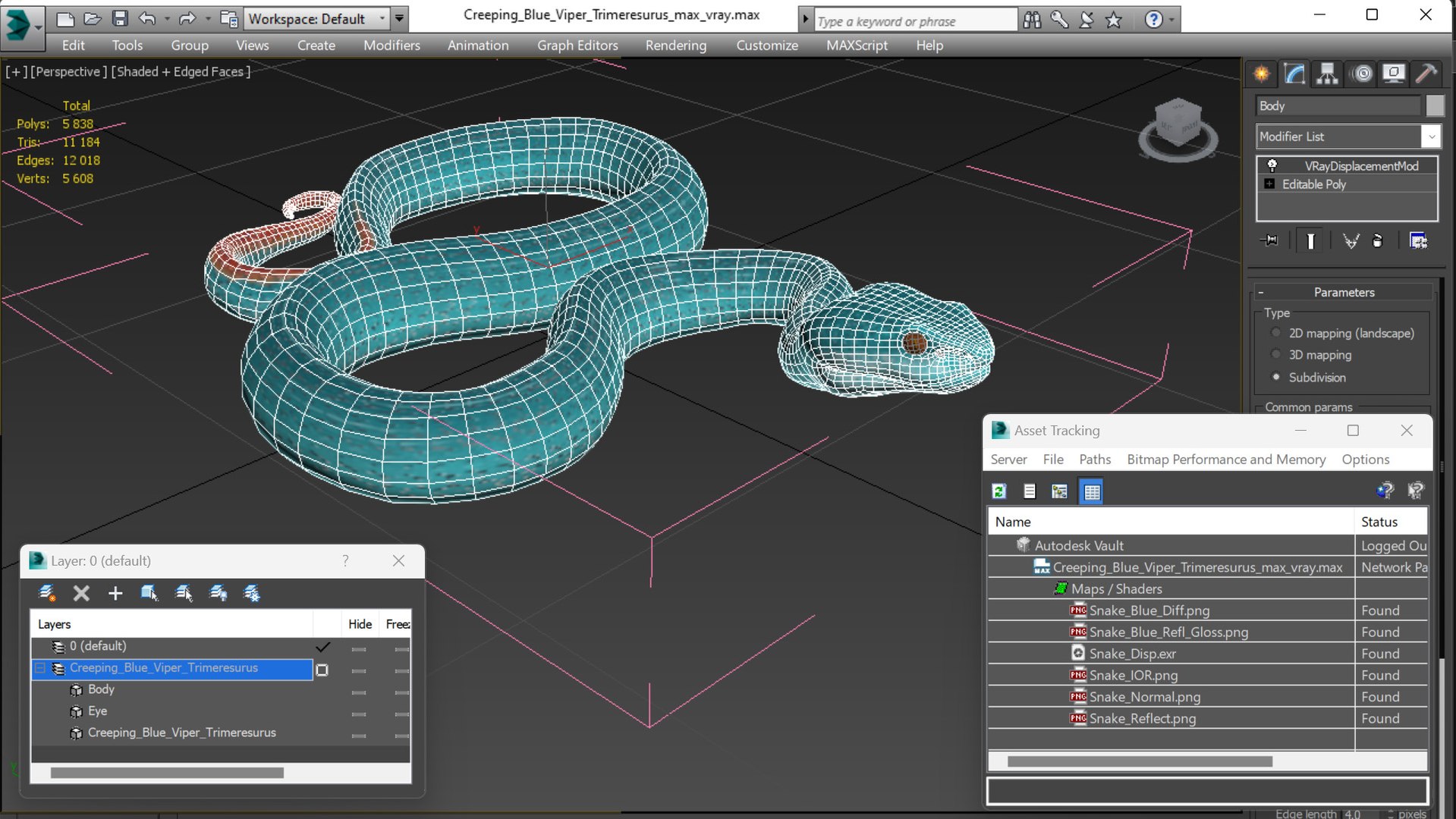The width and height of the screenshot is (1456, 819).
Task: Click the New Scene toolbar icon
Action: 65,18
